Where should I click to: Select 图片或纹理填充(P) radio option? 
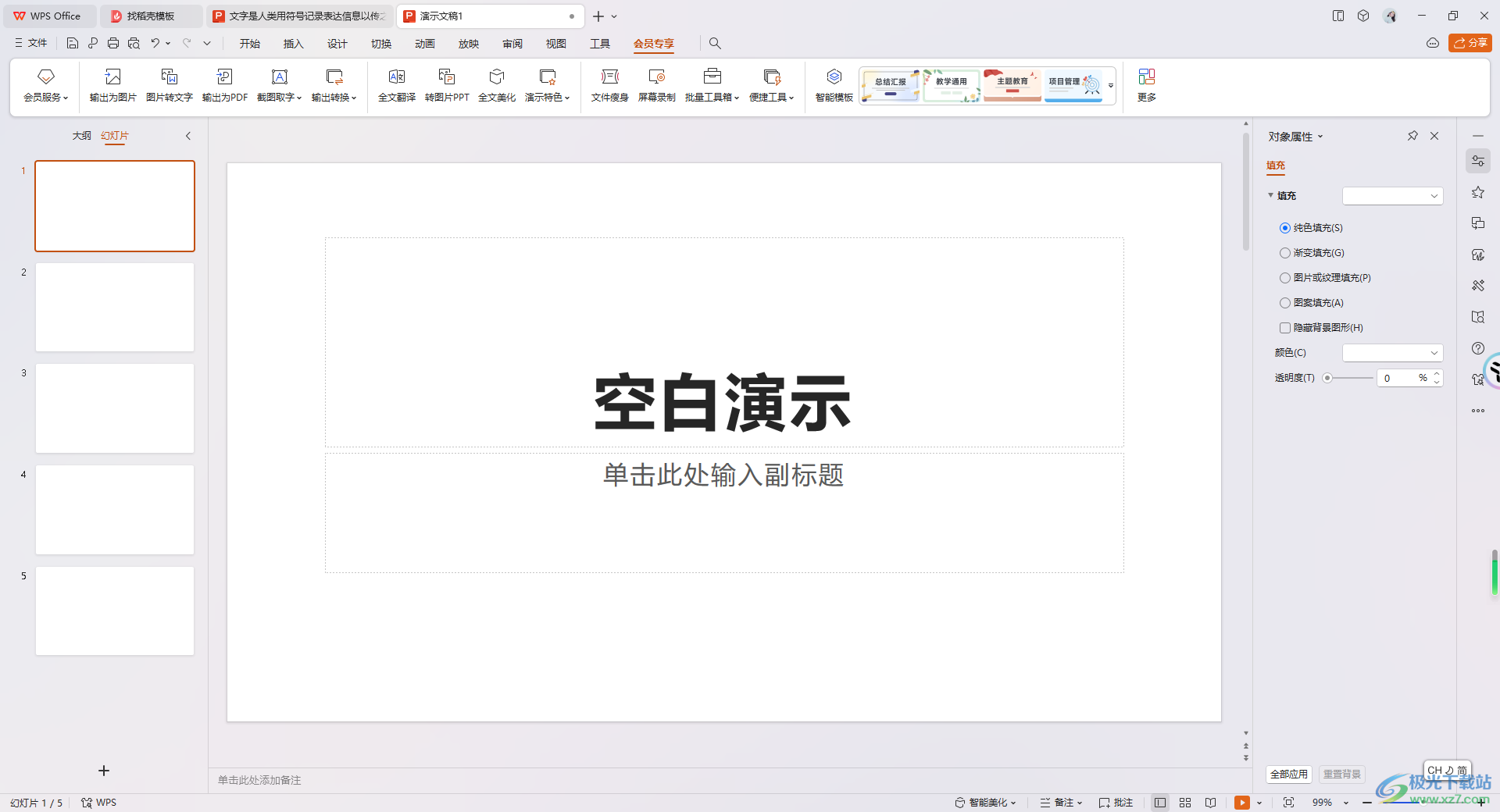click(x=1284, y=278)
